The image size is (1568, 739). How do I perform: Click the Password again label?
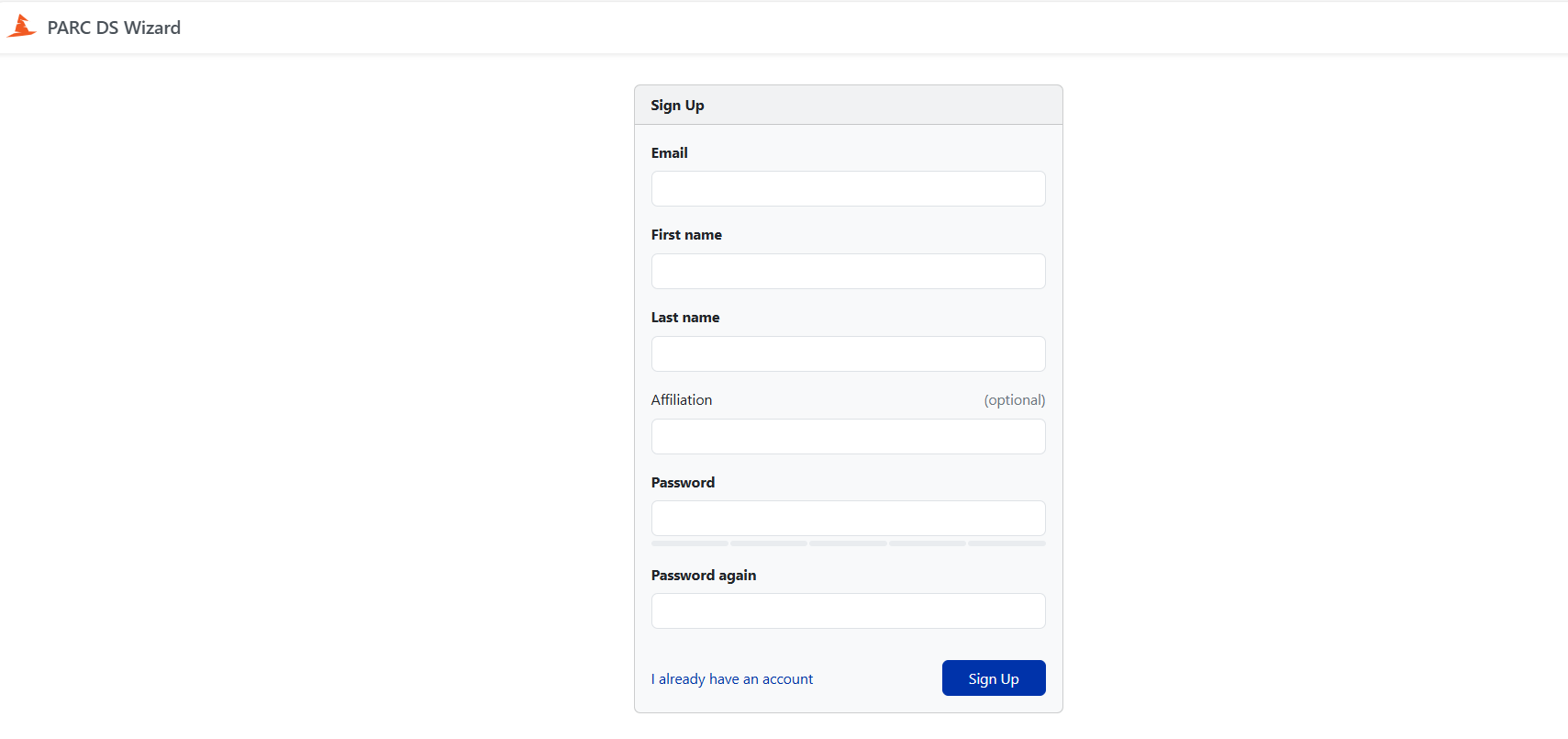click(x=703, y=576)
